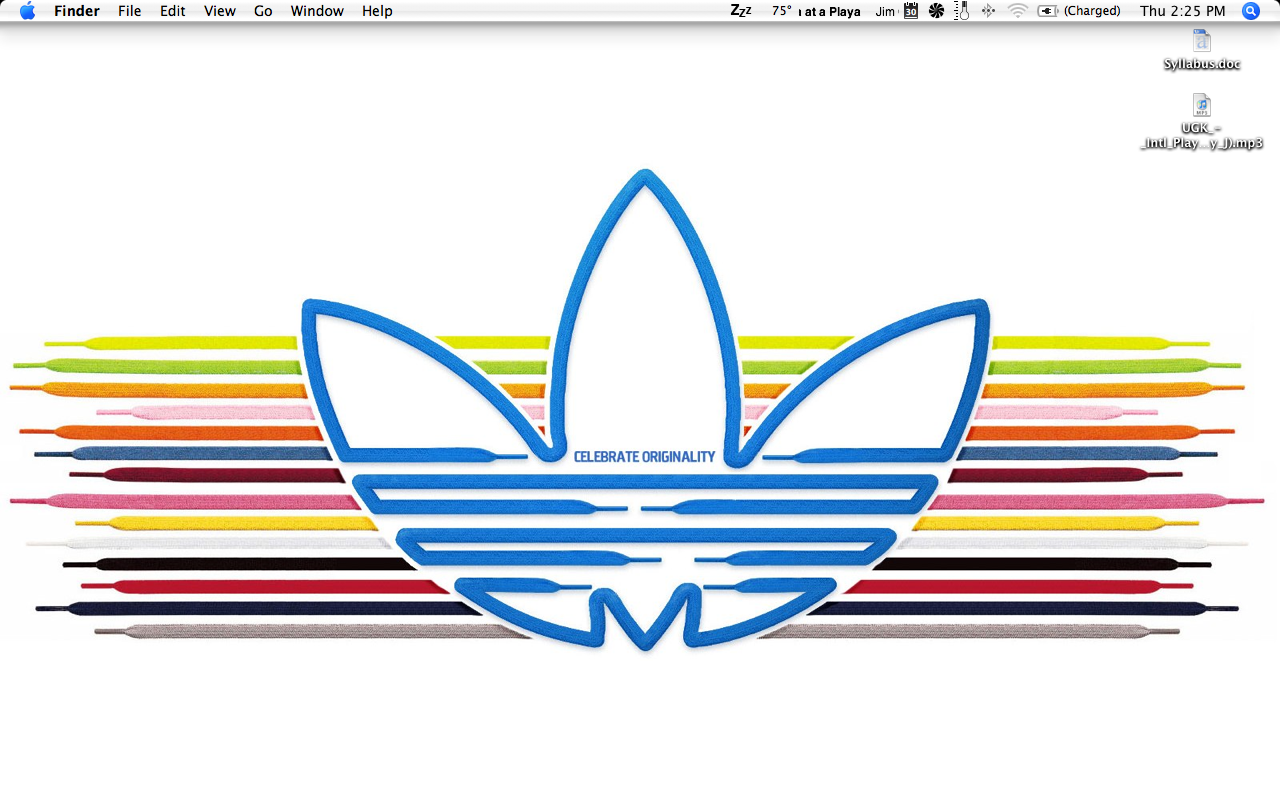Click the 'Jim' menu bar item
This screenshot has width=1280, height=800.
[x=886, y=11]
